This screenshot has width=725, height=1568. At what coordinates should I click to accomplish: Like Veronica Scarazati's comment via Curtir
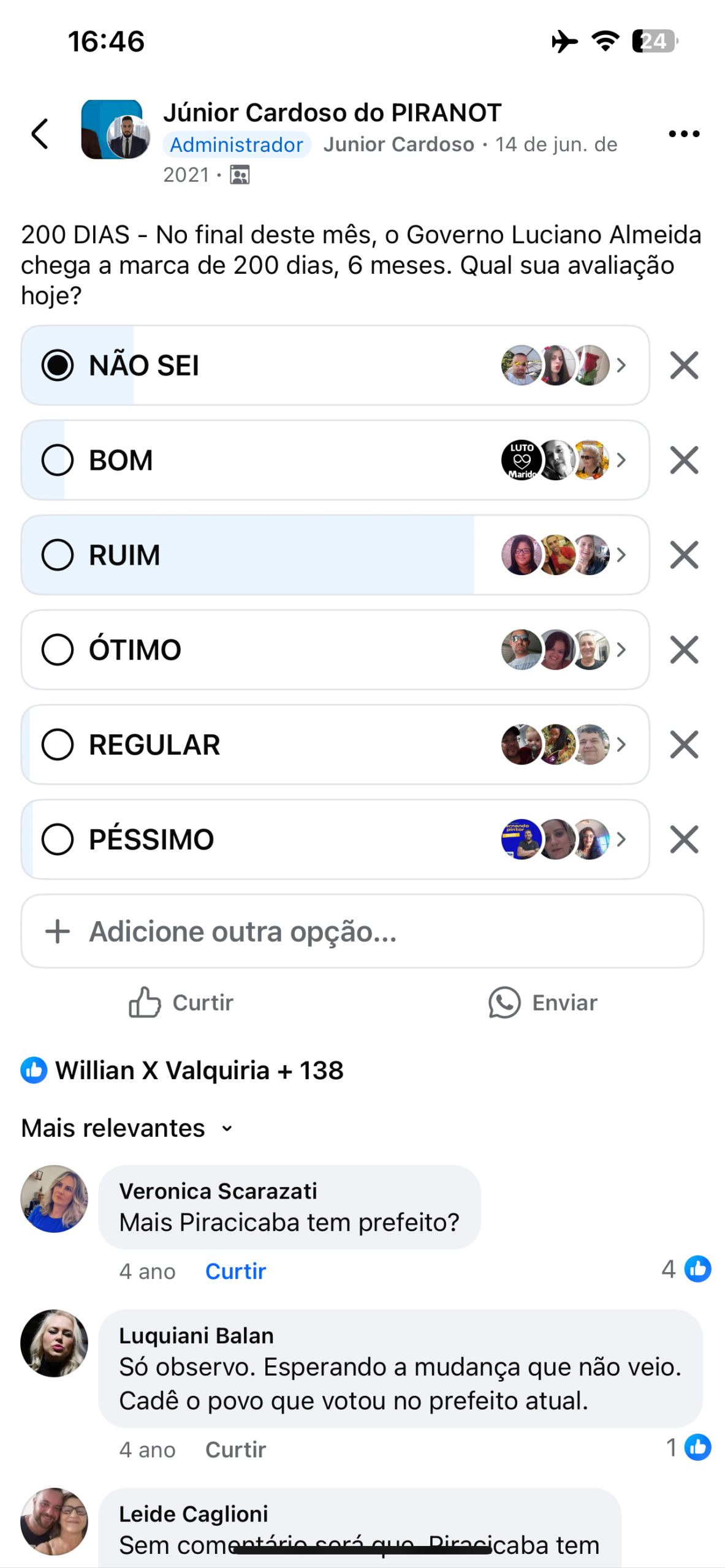point(235,1272)
